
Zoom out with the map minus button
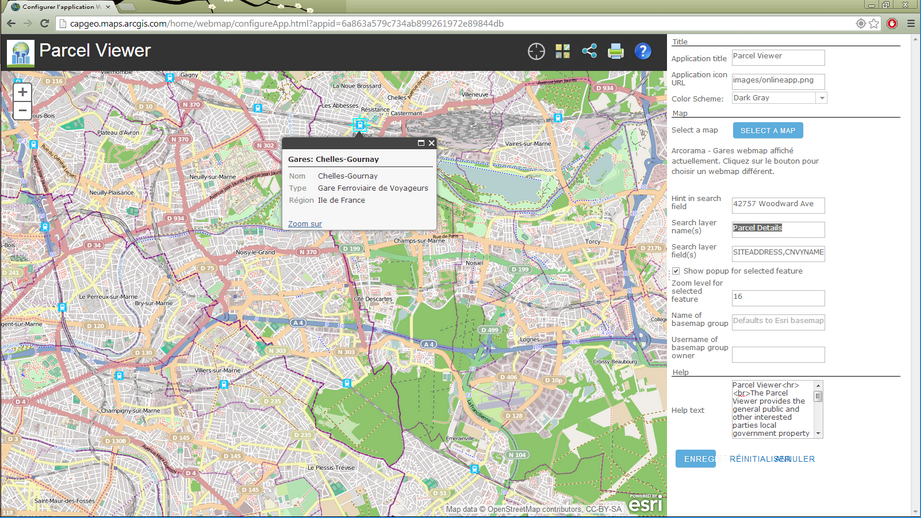click(22, 111)
